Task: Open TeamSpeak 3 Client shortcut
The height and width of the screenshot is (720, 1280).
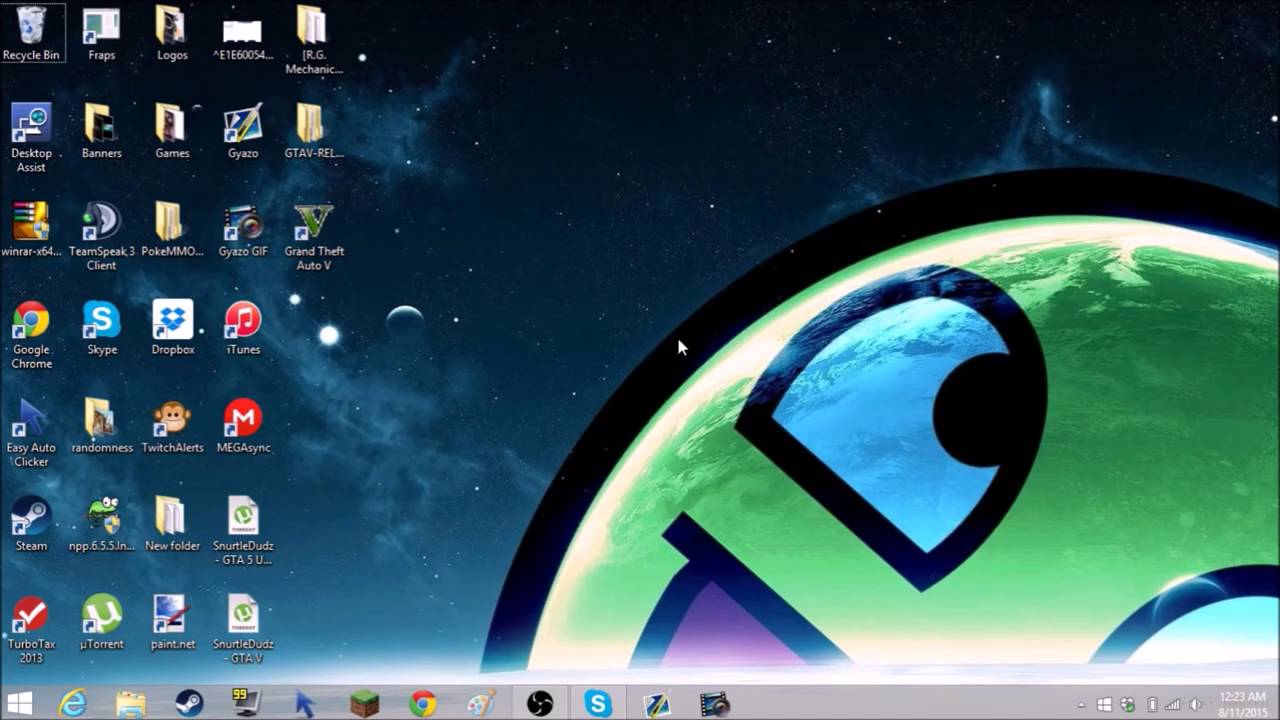Action: coord(101,236)
